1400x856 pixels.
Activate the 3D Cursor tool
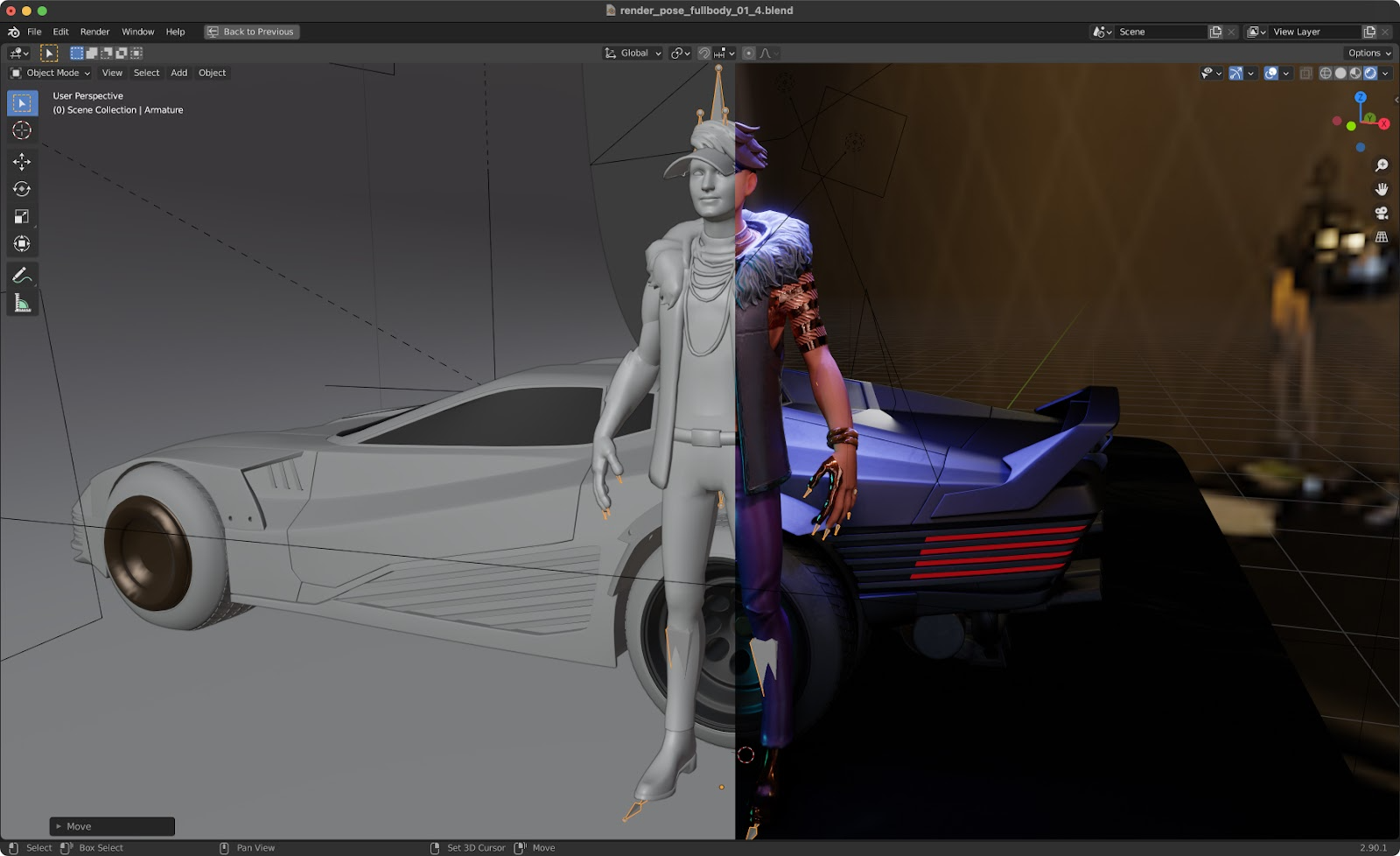(22, 130)
